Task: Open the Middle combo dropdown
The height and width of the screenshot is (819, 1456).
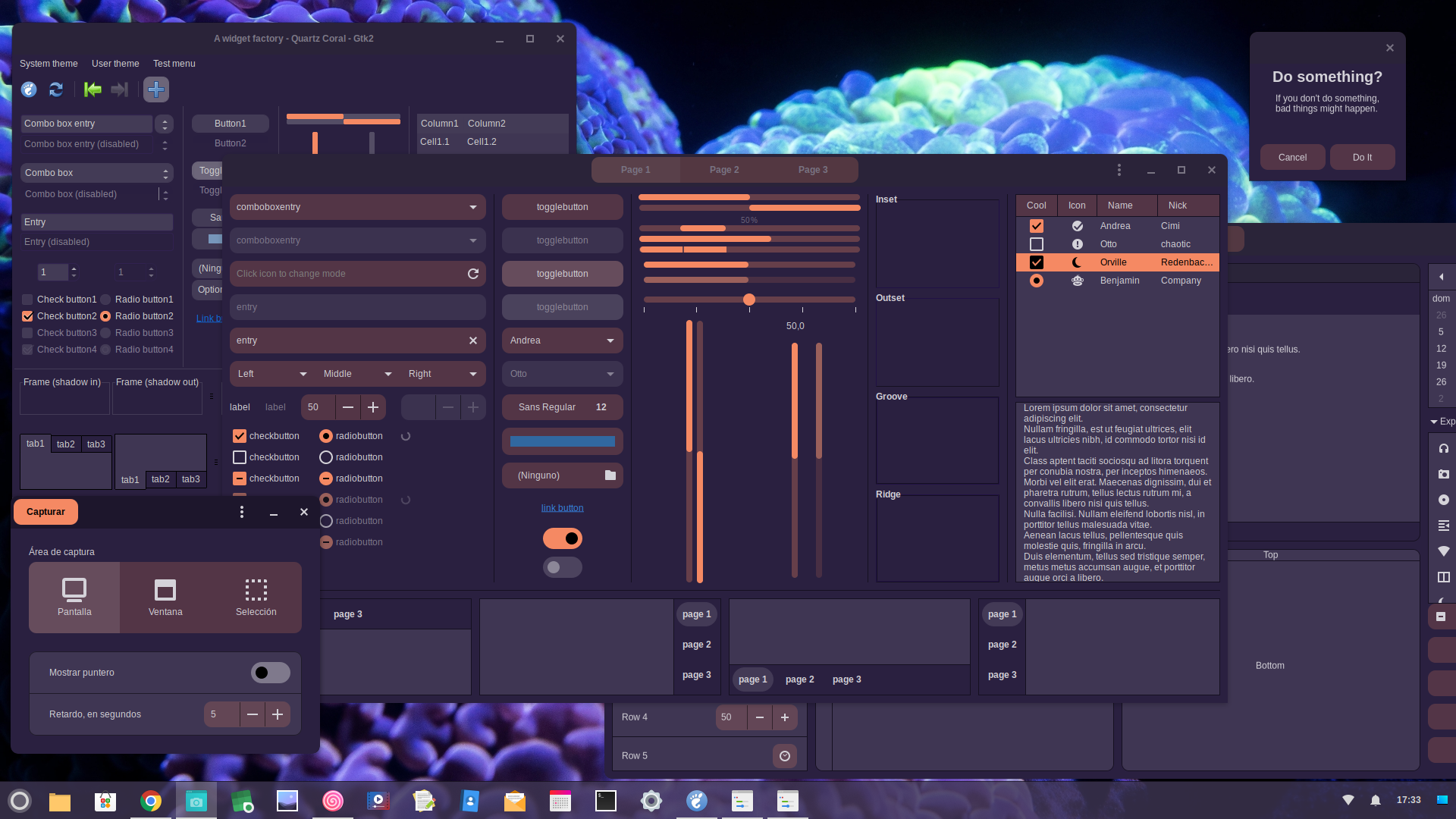Action: click(358, 374)
